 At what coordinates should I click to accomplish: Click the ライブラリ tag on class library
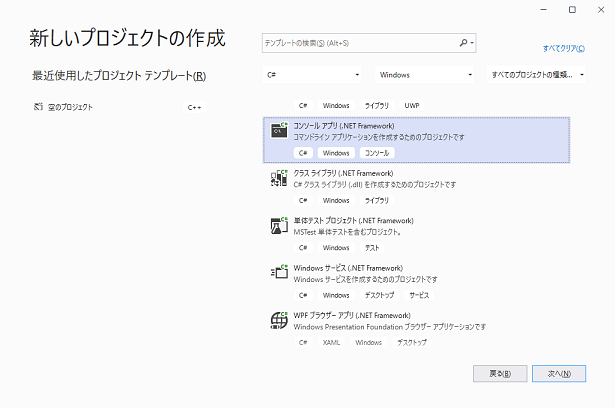pyautogui.click(x=377, y=200)
